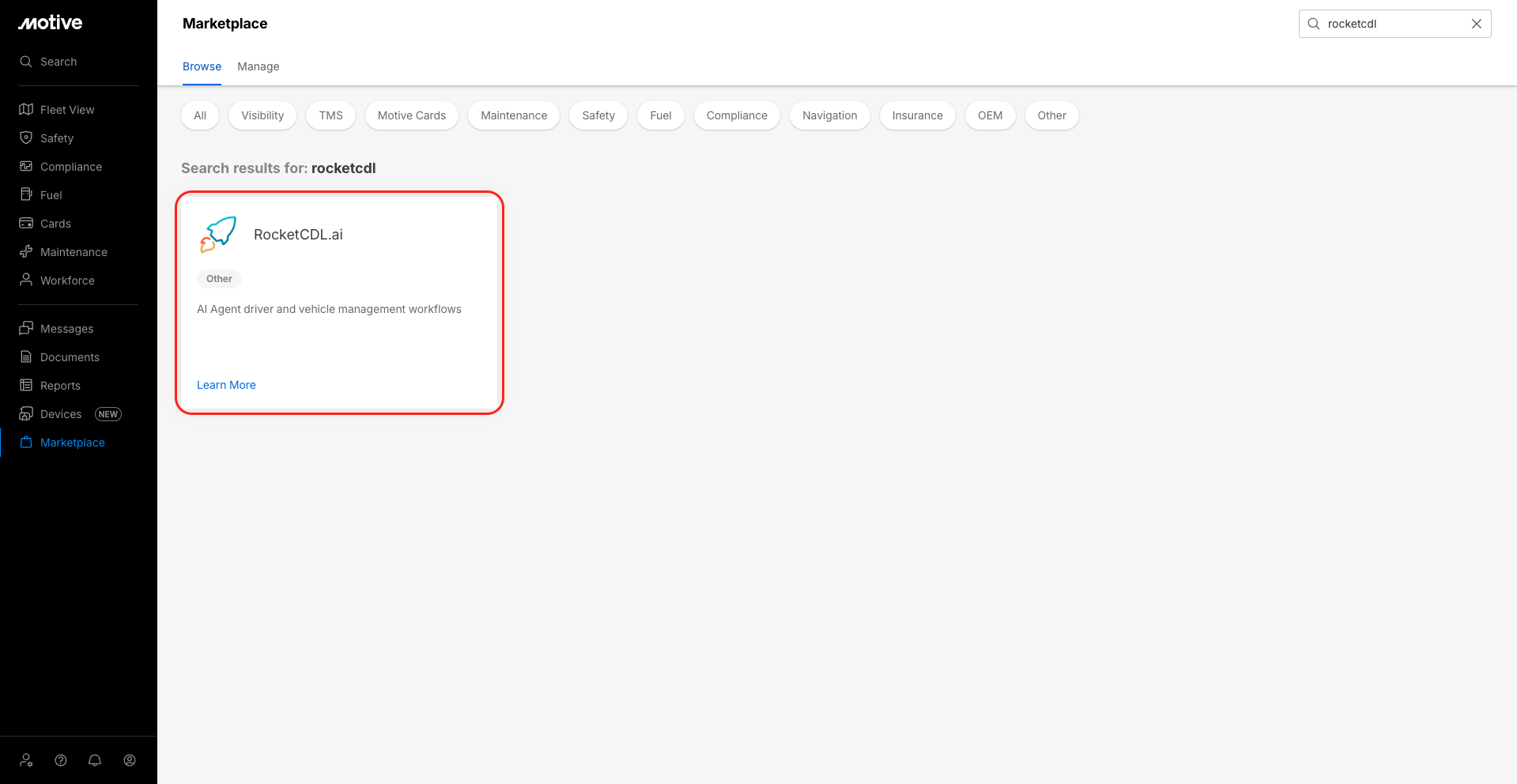Open the Reports section
Screen dimensions: 1517x784
click(x=50, y=386)
